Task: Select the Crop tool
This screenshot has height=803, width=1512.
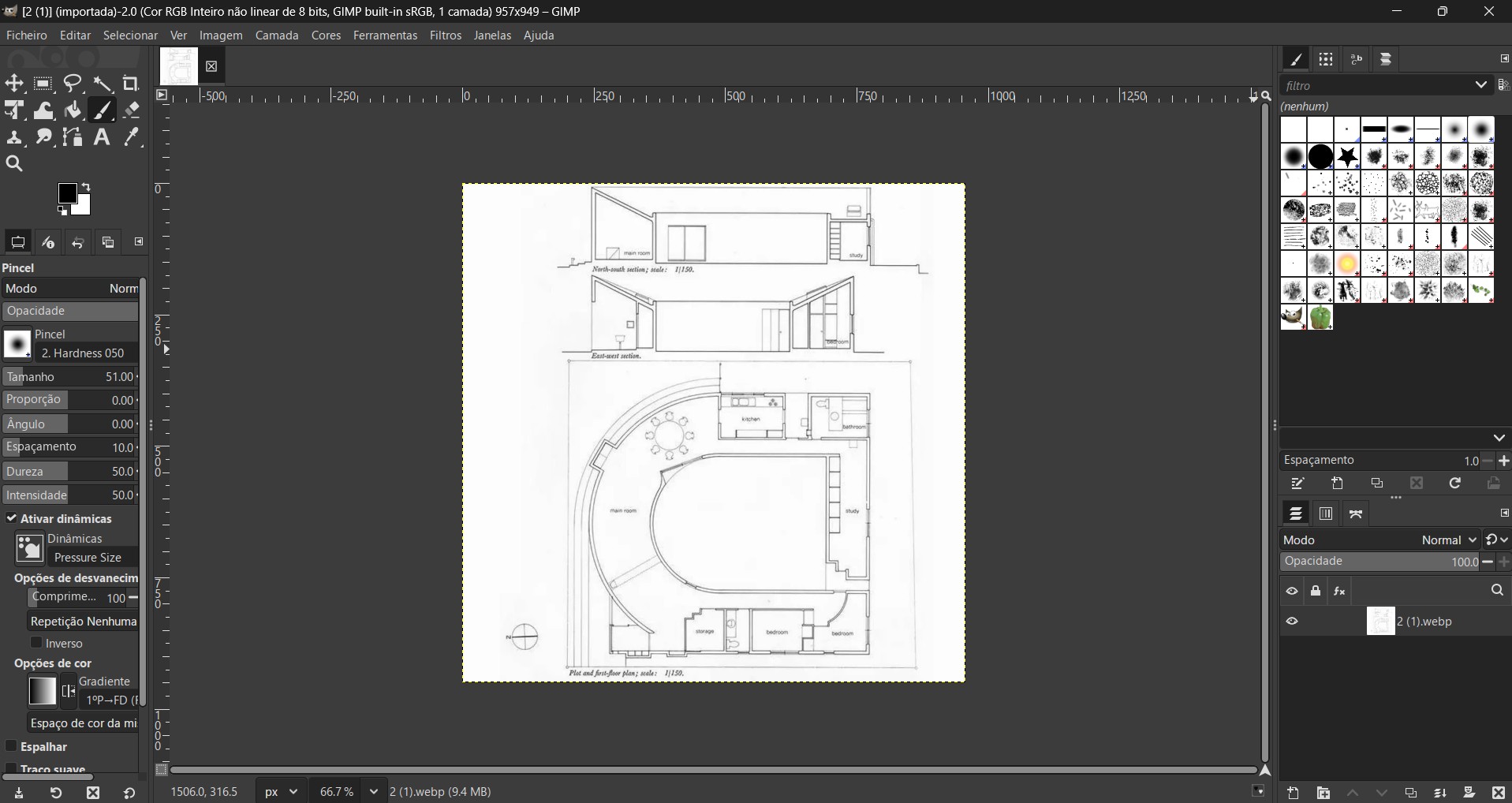Action: click(x=131, y=84)
